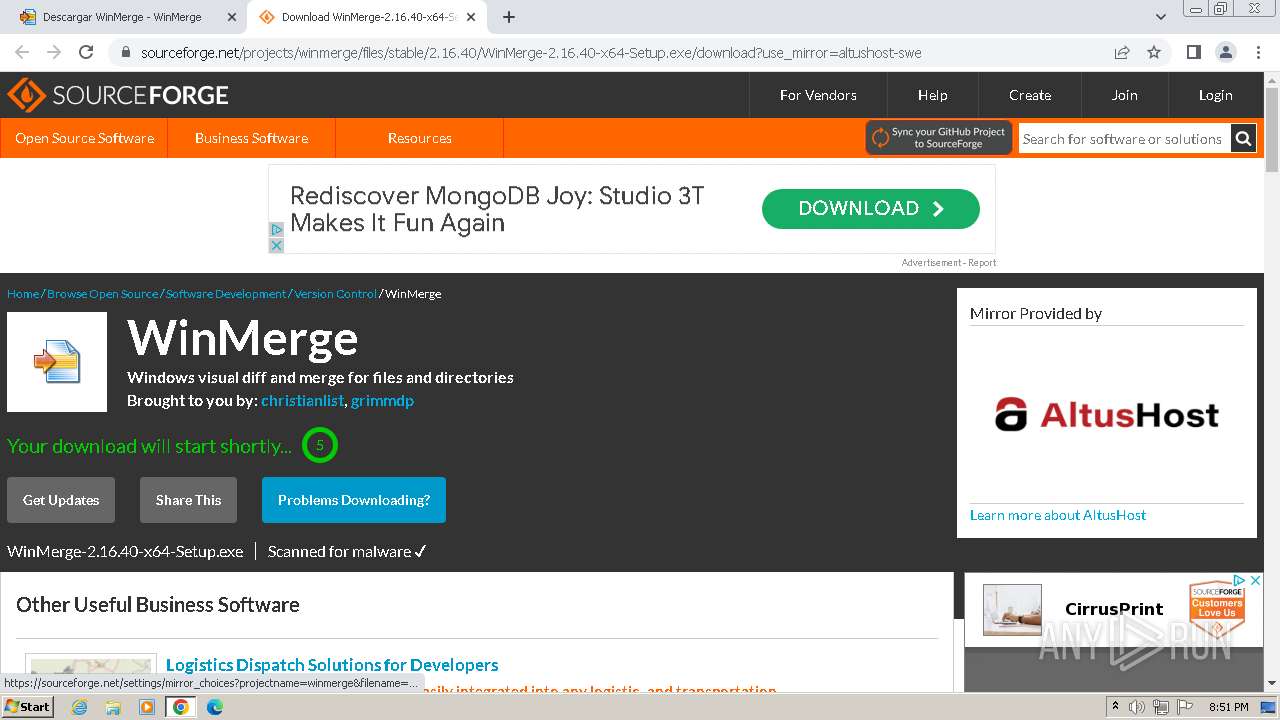The image size is (1280, 720).
Task: Close the CirrusPrint ad
Action: (x=1255, y=580)
